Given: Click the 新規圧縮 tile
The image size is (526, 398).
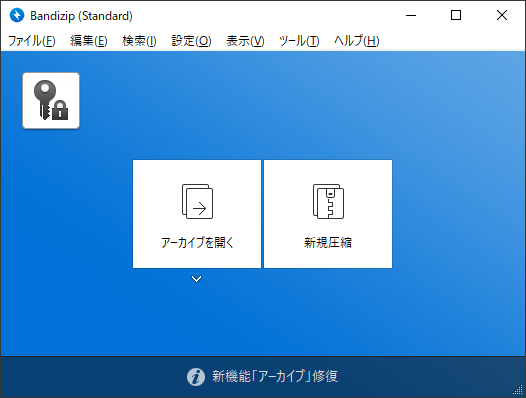Looking at the screenshot, I should click(328, 214).
